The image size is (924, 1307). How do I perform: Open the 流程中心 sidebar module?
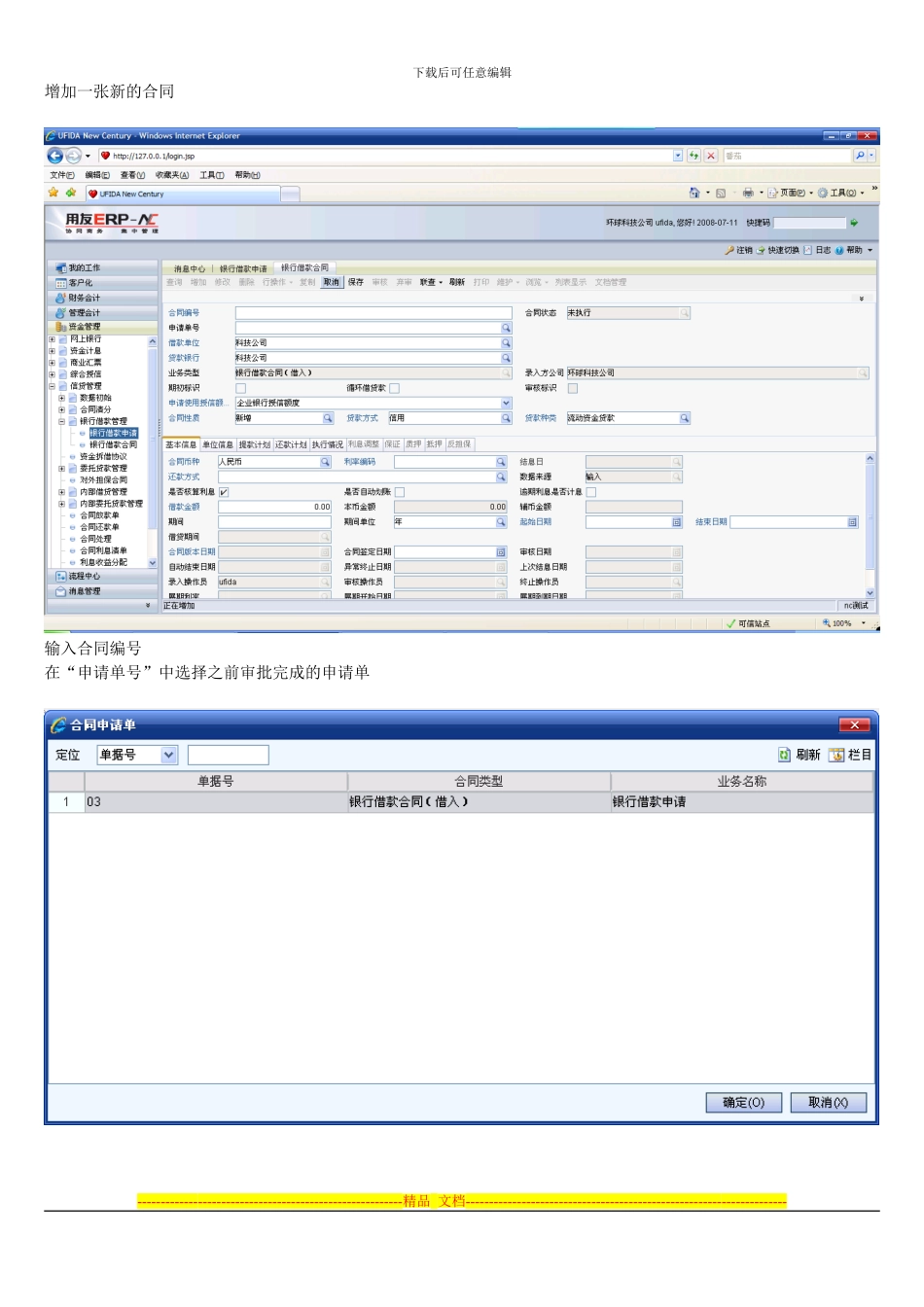102,577
